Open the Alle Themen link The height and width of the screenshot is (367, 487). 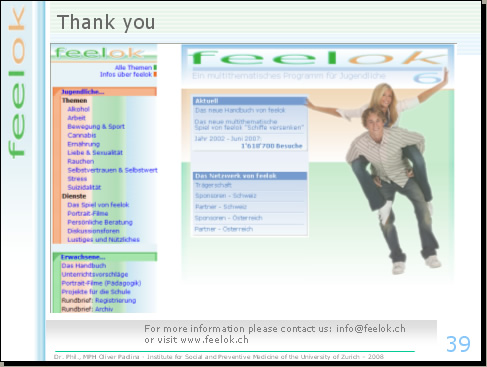click(x=133, y=68)
